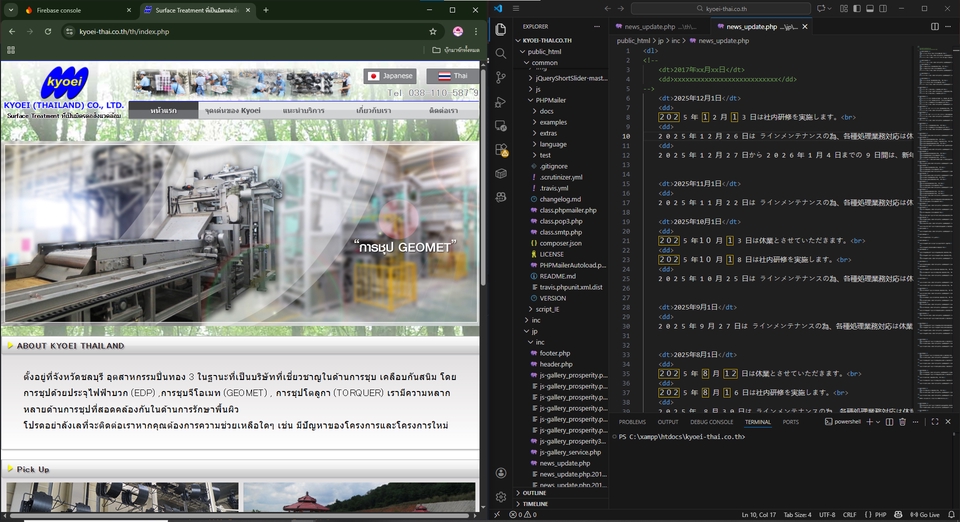
Task: Switch website language to Thai
Action: (x=452, y=76)
